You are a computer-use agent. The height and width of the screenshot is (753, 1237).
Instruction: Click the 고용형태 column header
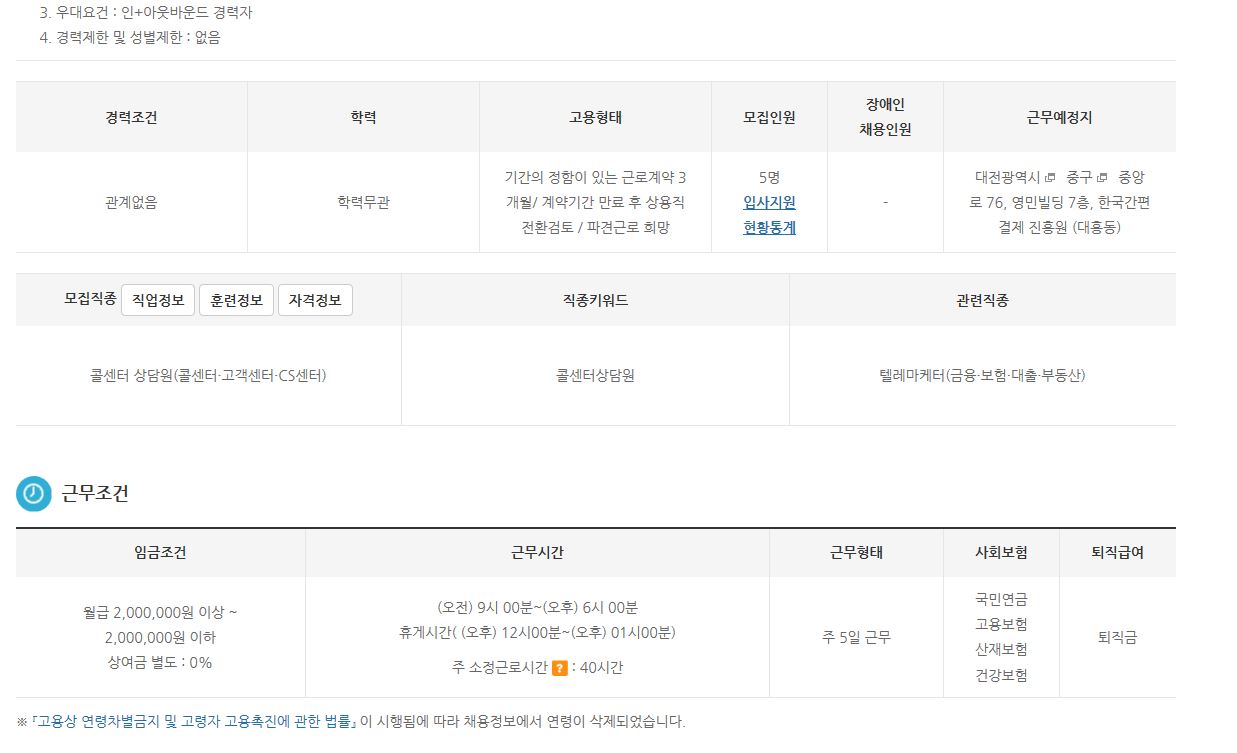pyautogui.click(x=595, y=117)
